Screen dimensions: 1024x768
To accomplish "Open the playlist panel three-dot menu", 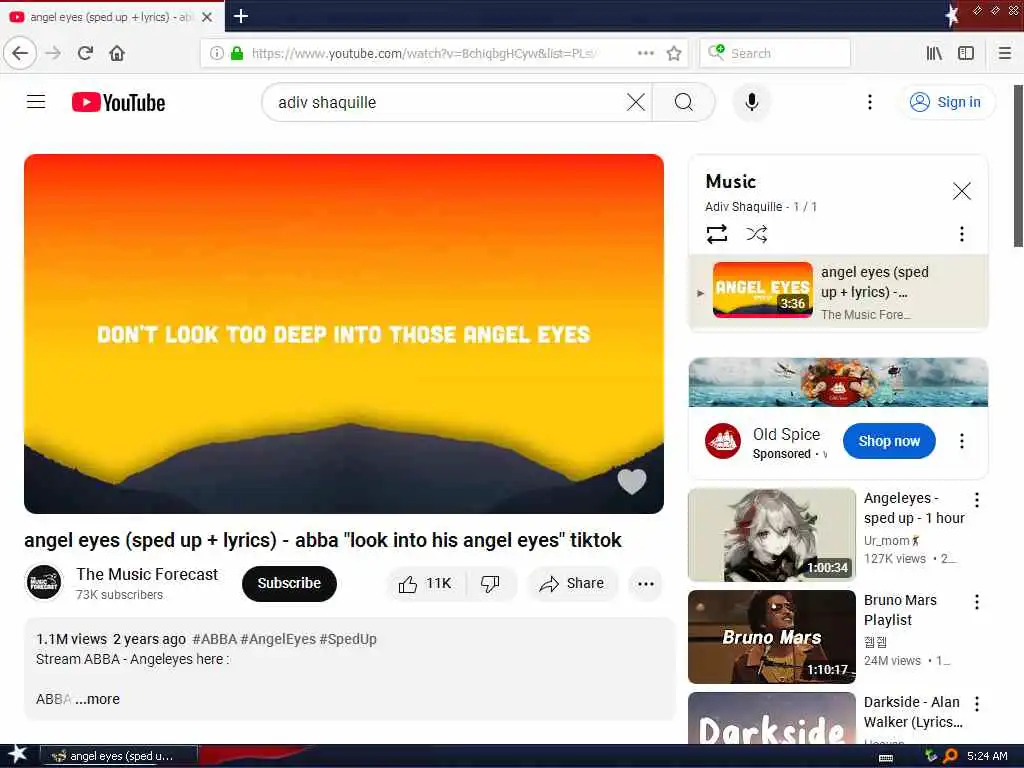I will (961, 234).
